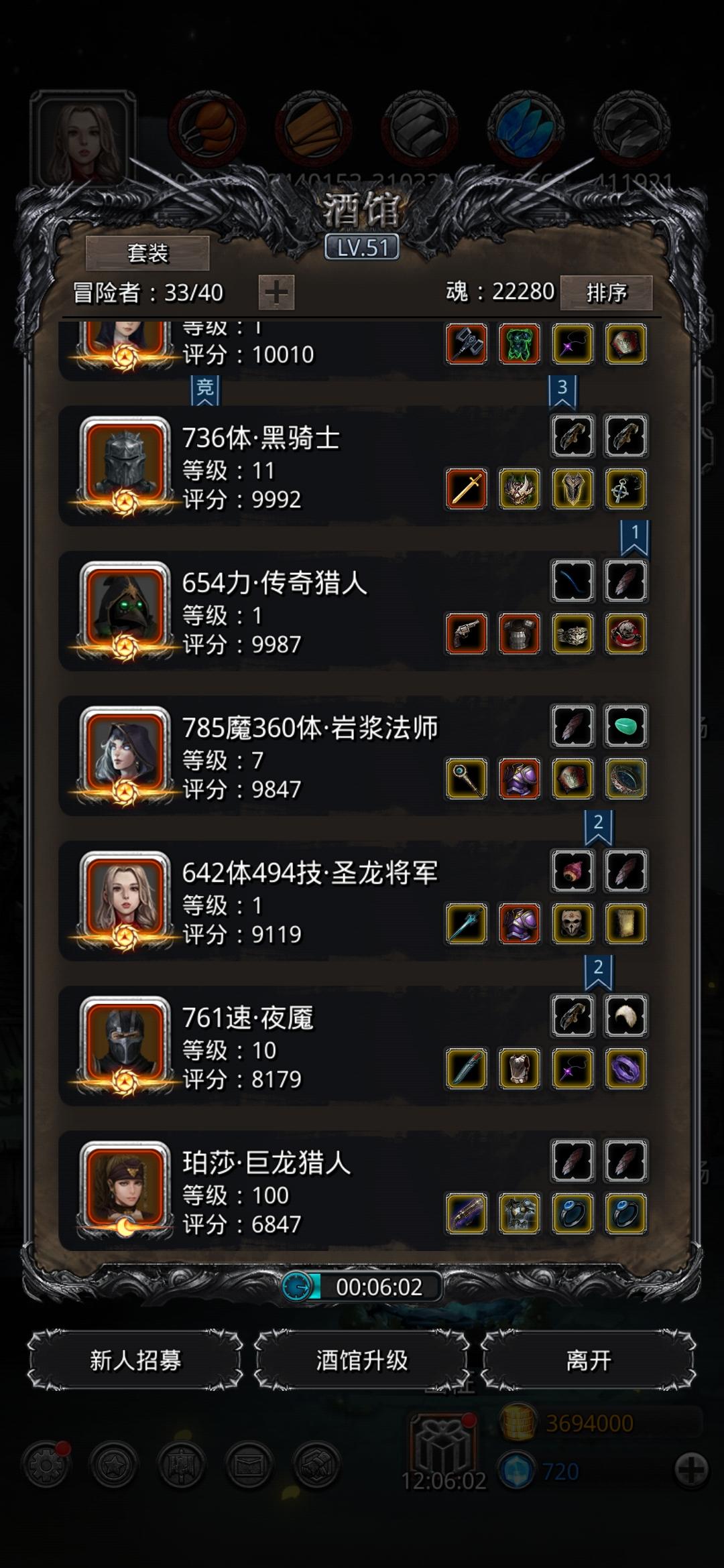Image resolution: width=724 pixels, height=1568 pixels.
Task: Leave the tavern with 离开 button
Action: click(589, 1360)
